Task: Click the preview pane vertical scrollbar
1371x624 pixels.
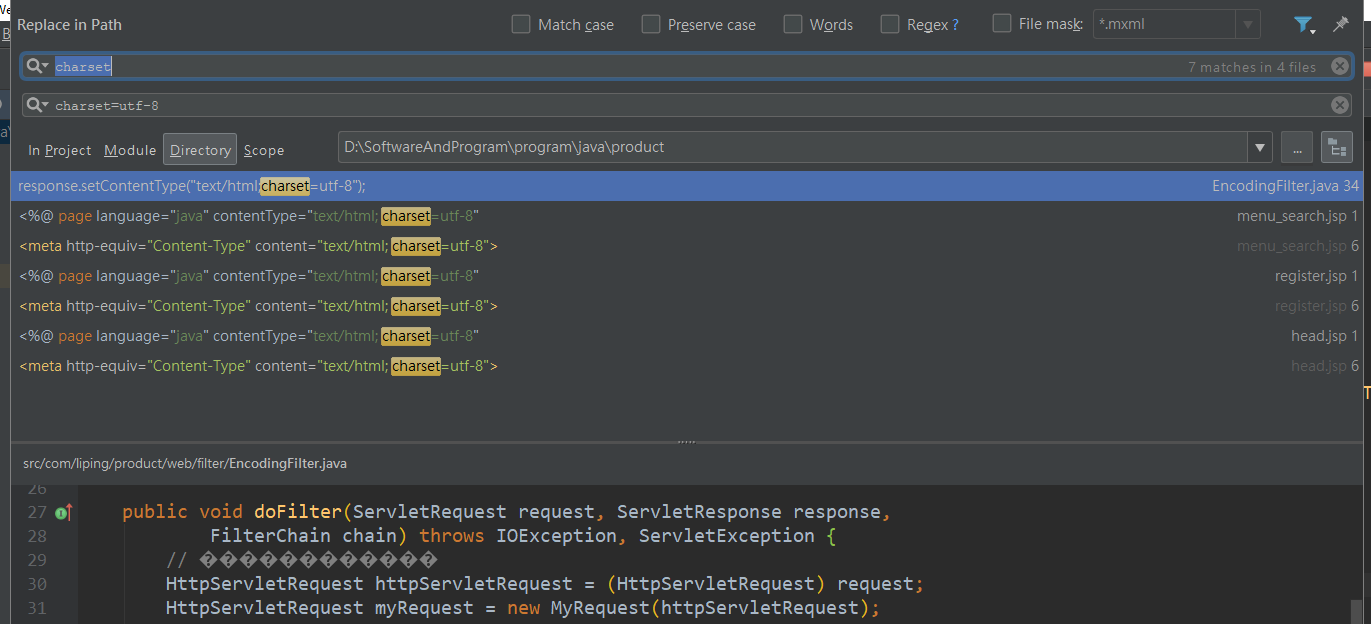Action: coord(1356,610)
